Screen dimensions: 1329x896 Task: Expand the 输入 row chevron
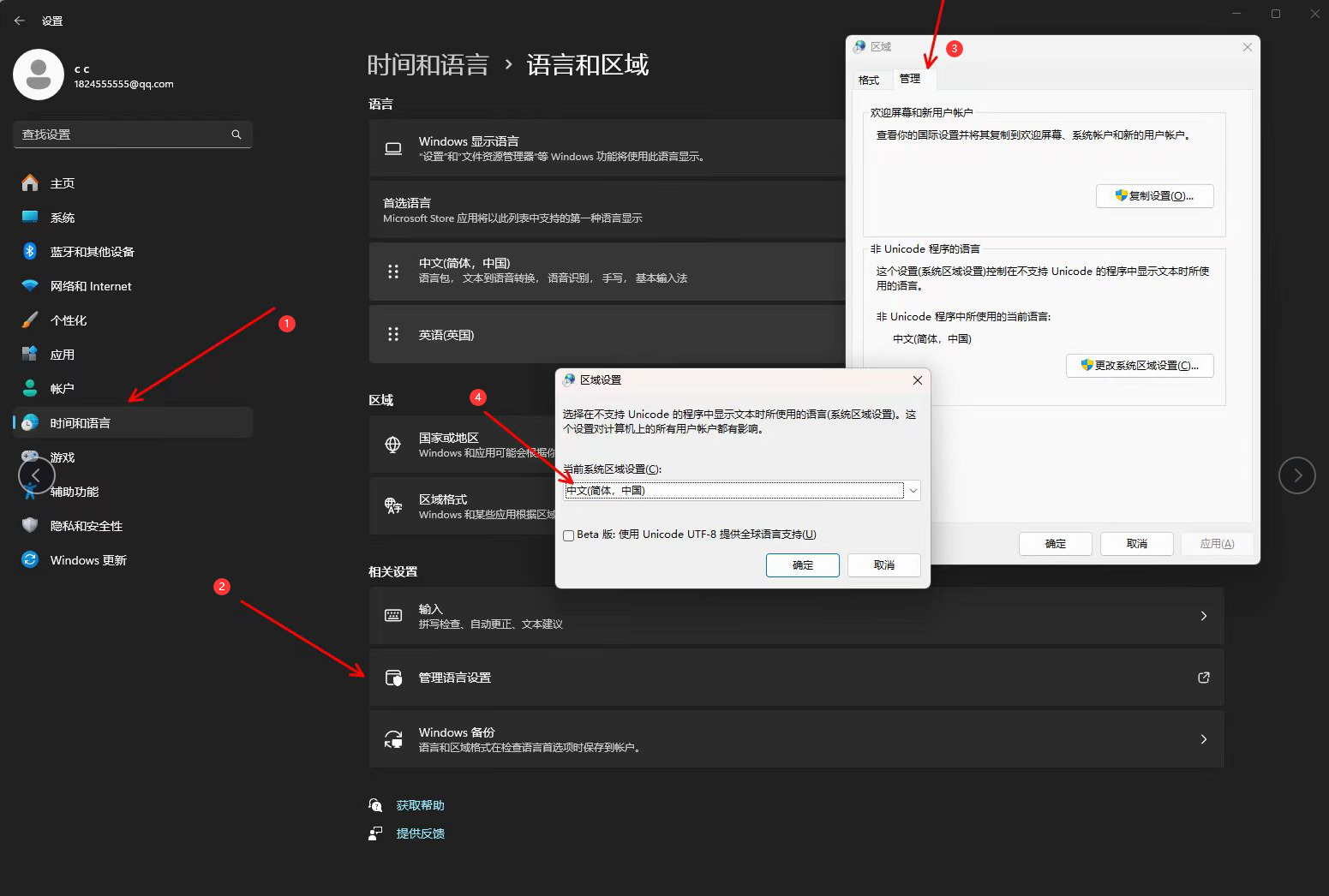point(1204,616)
